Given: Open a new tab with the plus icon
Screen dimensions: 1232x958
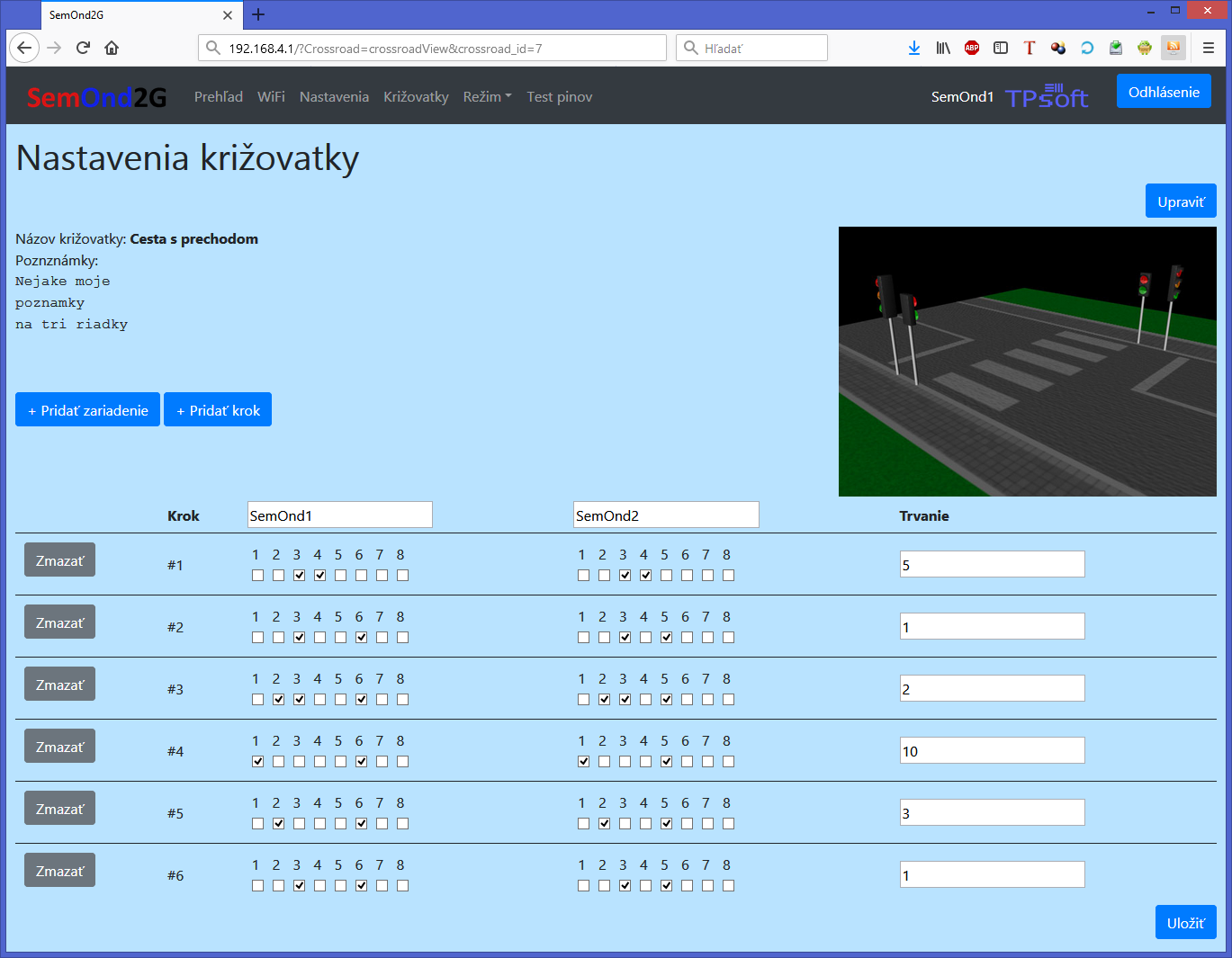Looking at the screenshot, I should [258, 14].
